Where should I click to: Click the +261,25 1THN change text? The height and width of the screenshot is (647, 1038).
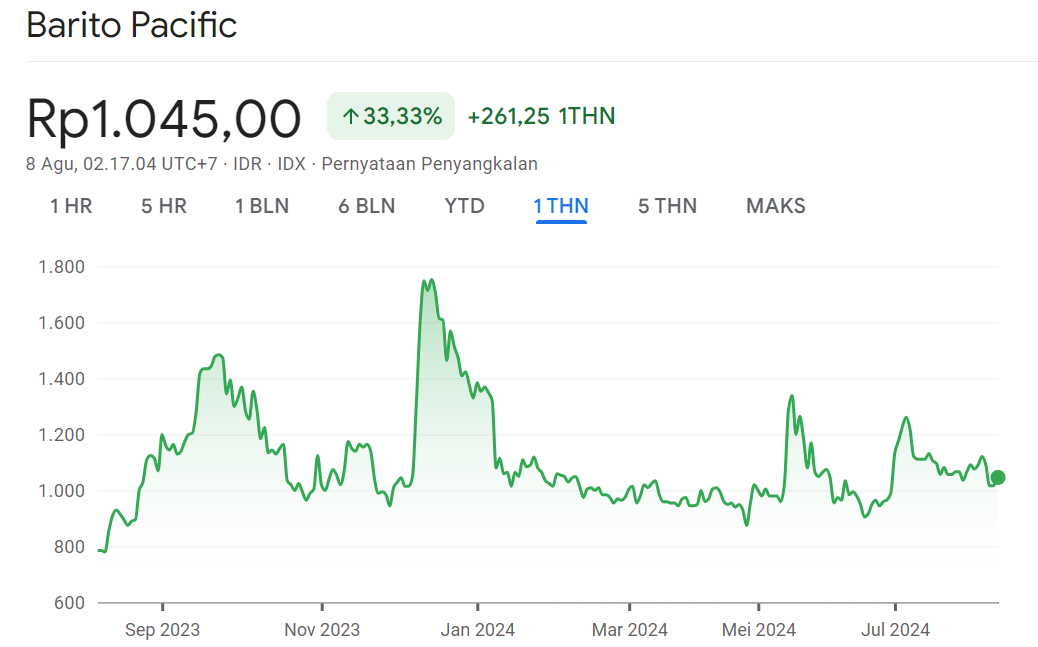(x=542, y=116)
